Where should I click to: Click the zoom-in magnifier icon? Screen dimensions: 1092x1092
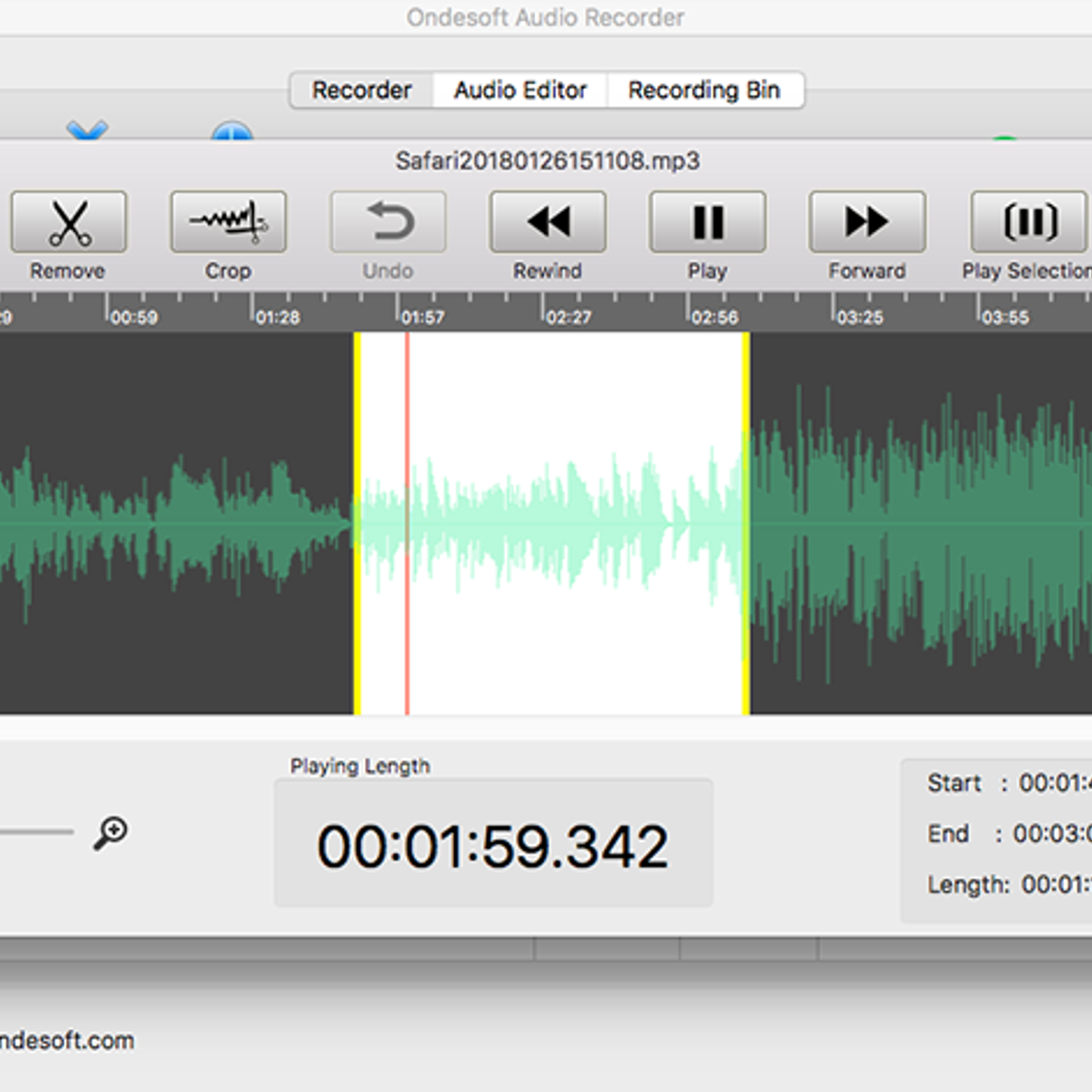111,832
